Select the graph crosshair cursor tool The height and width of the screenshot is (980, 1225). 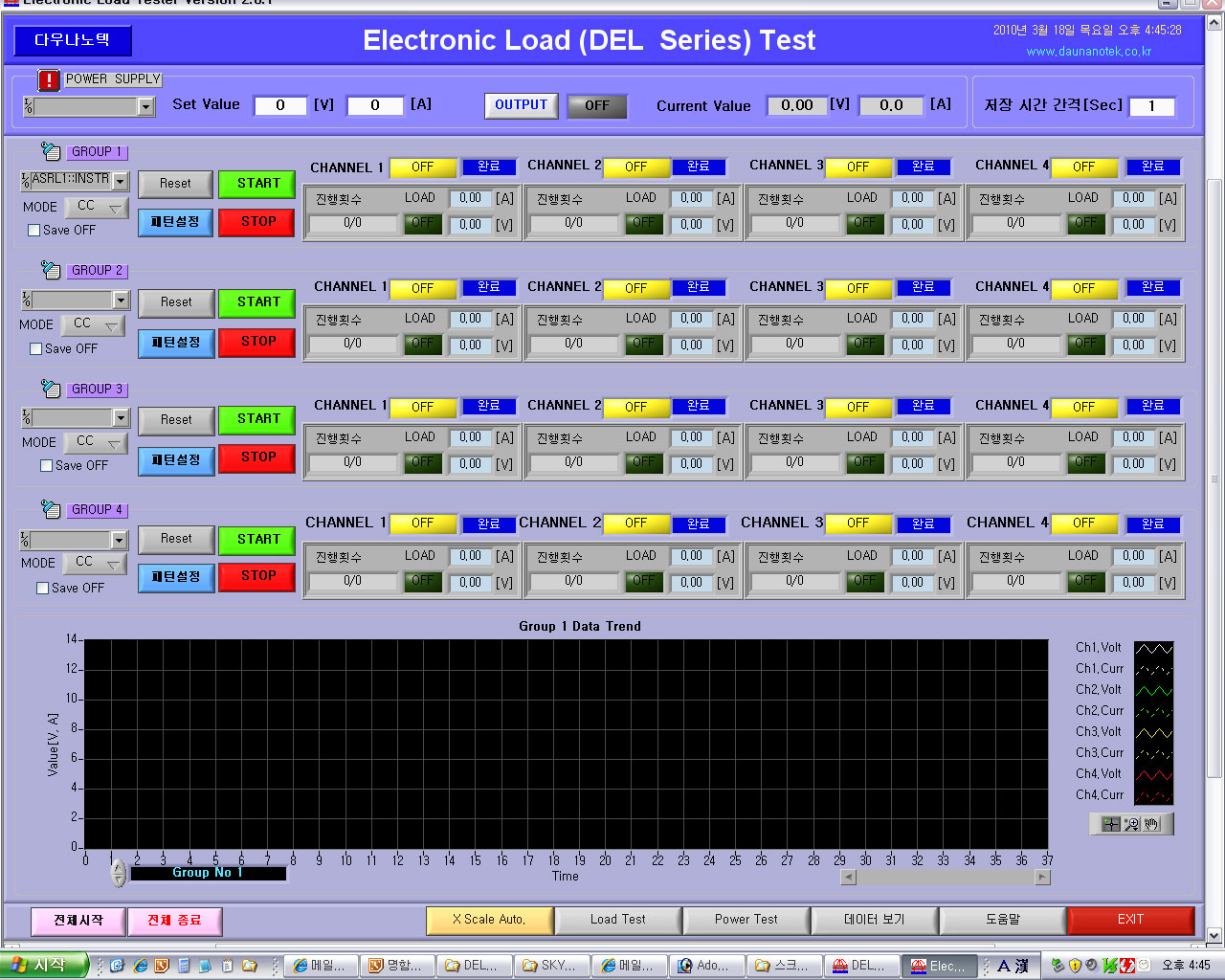click(1110, 824)
